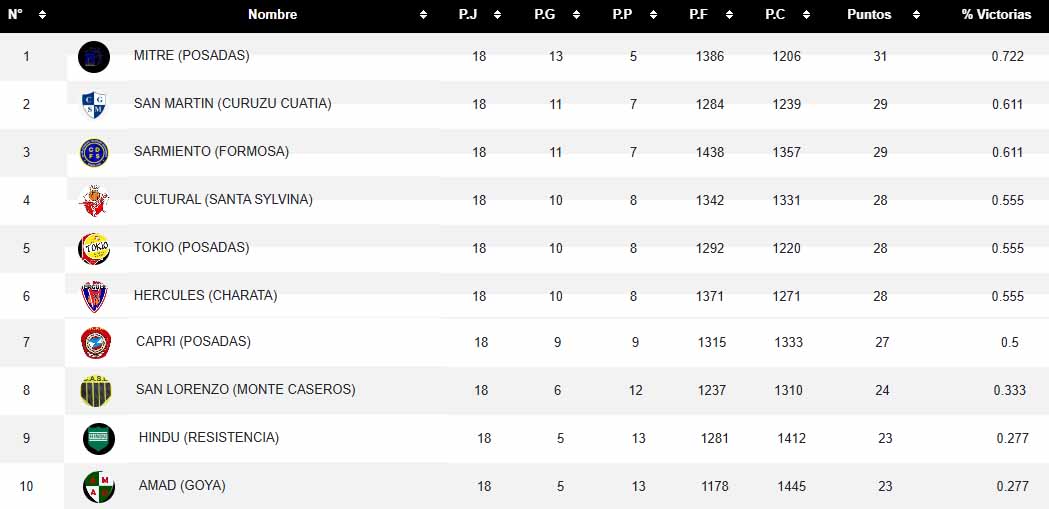
Task: Sort by Nombre using its sort arrows
Action: point(423,15)
